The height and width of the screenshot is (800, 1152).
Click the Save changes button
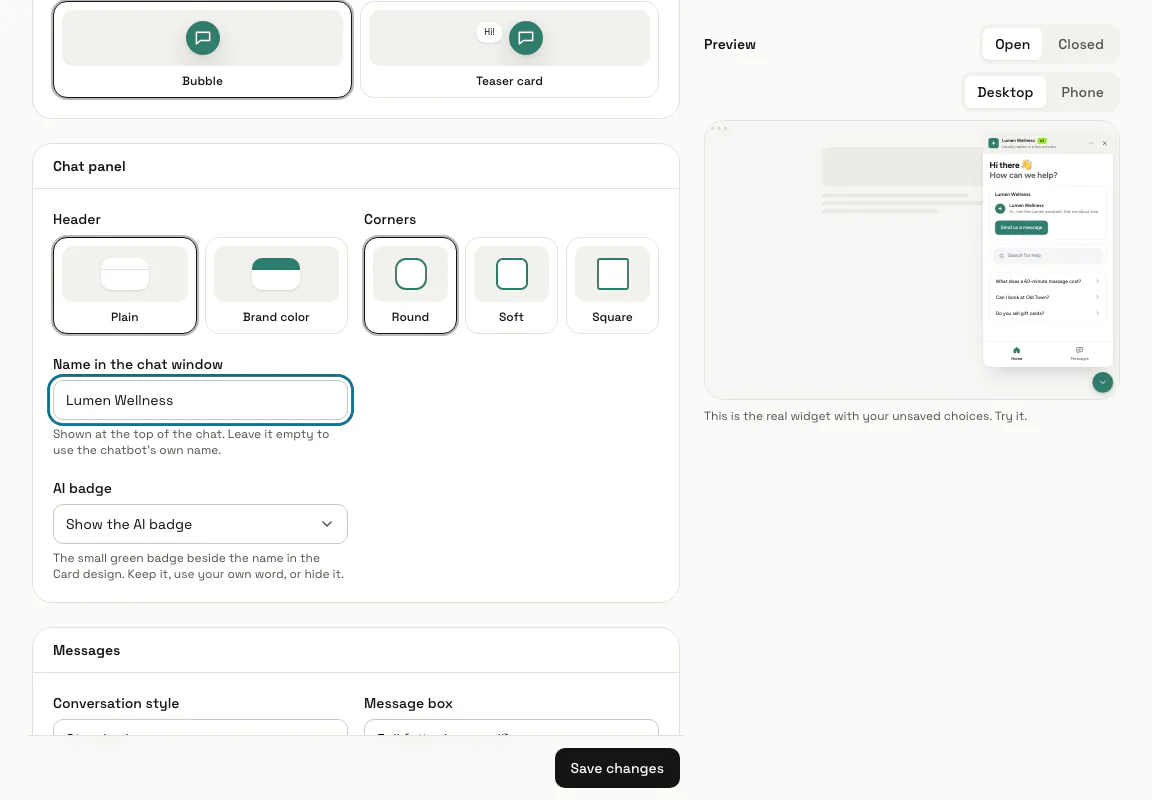click(617, 768)
